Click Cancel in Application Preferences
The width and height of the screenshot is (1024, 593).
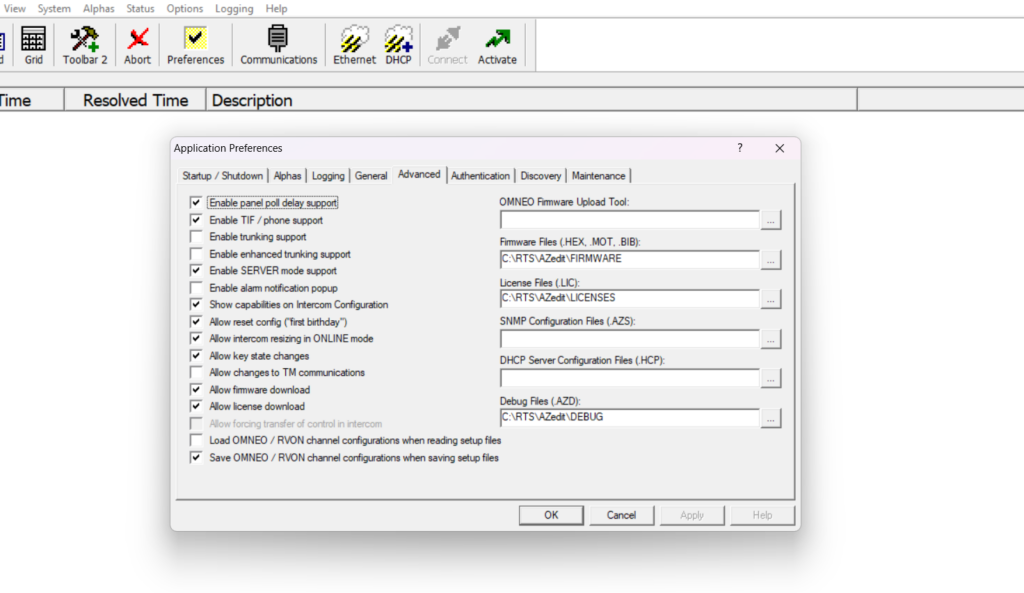621,515
